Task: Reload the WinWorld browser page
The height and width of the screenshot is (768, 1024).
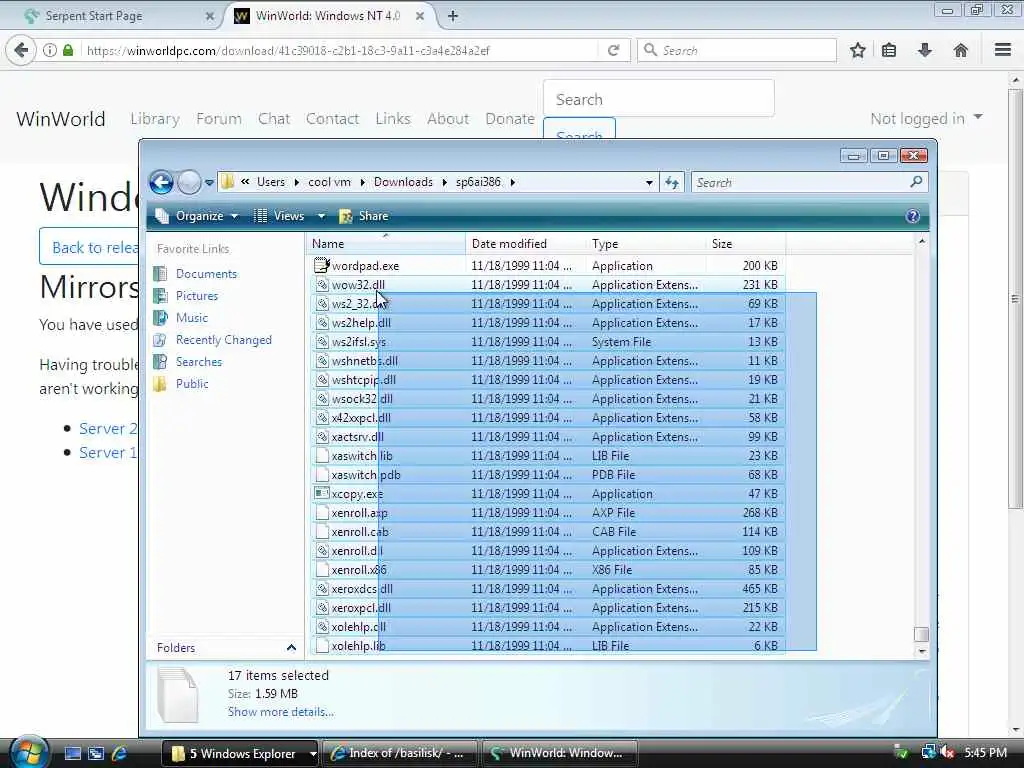Action: (613, 50)
